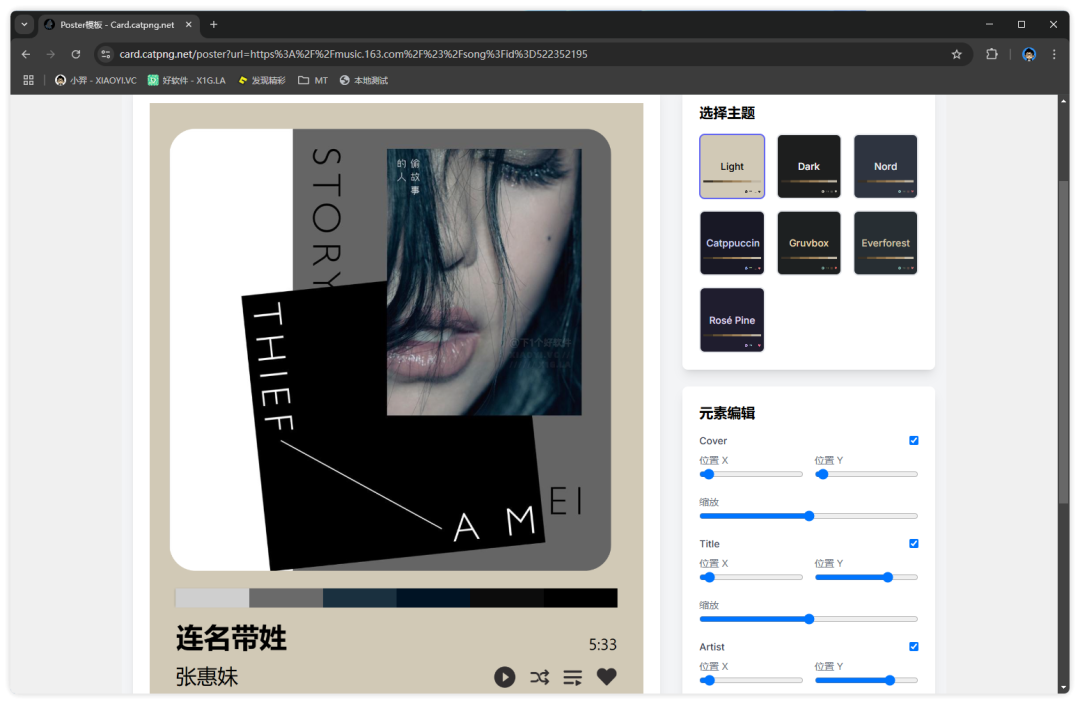1080x704 pixels.
Task: Open the Chrome three-dot menu
Action: pos(1054,54)
